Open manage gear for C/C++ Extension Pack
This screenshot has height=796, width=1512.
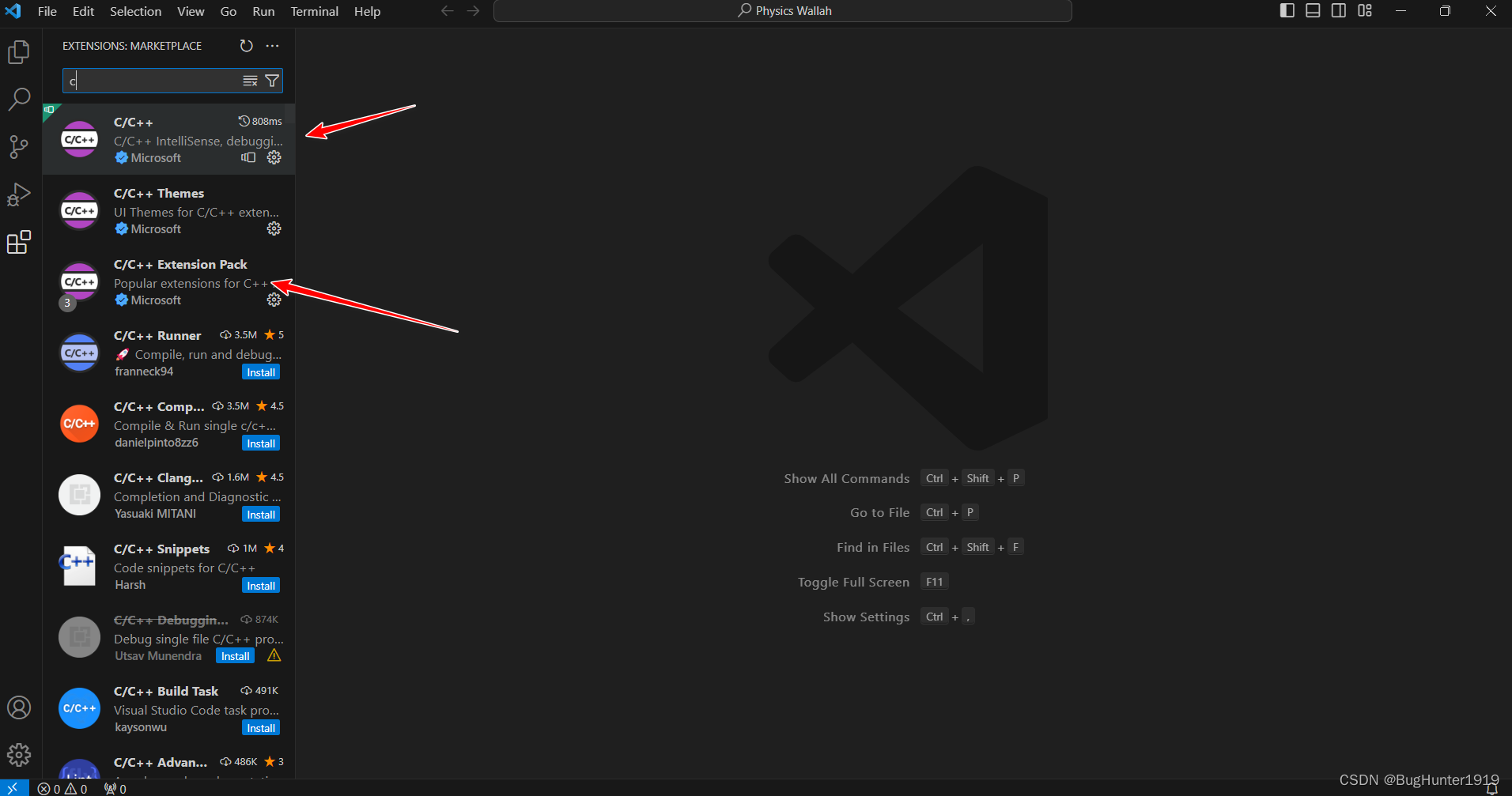[274, 300]
